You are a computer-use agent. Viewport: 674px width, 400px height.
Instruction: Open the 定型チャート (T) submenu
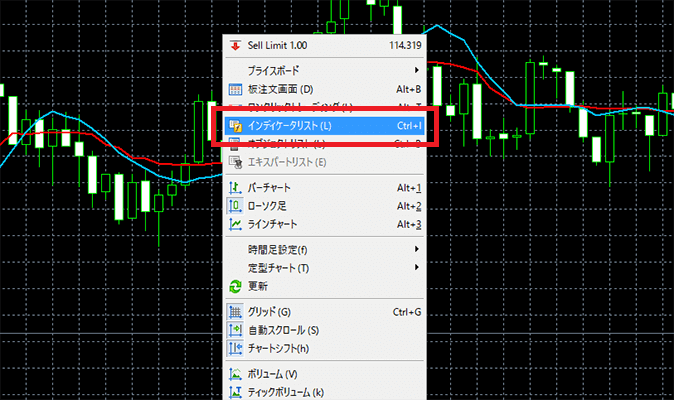(x=325, y=268)
